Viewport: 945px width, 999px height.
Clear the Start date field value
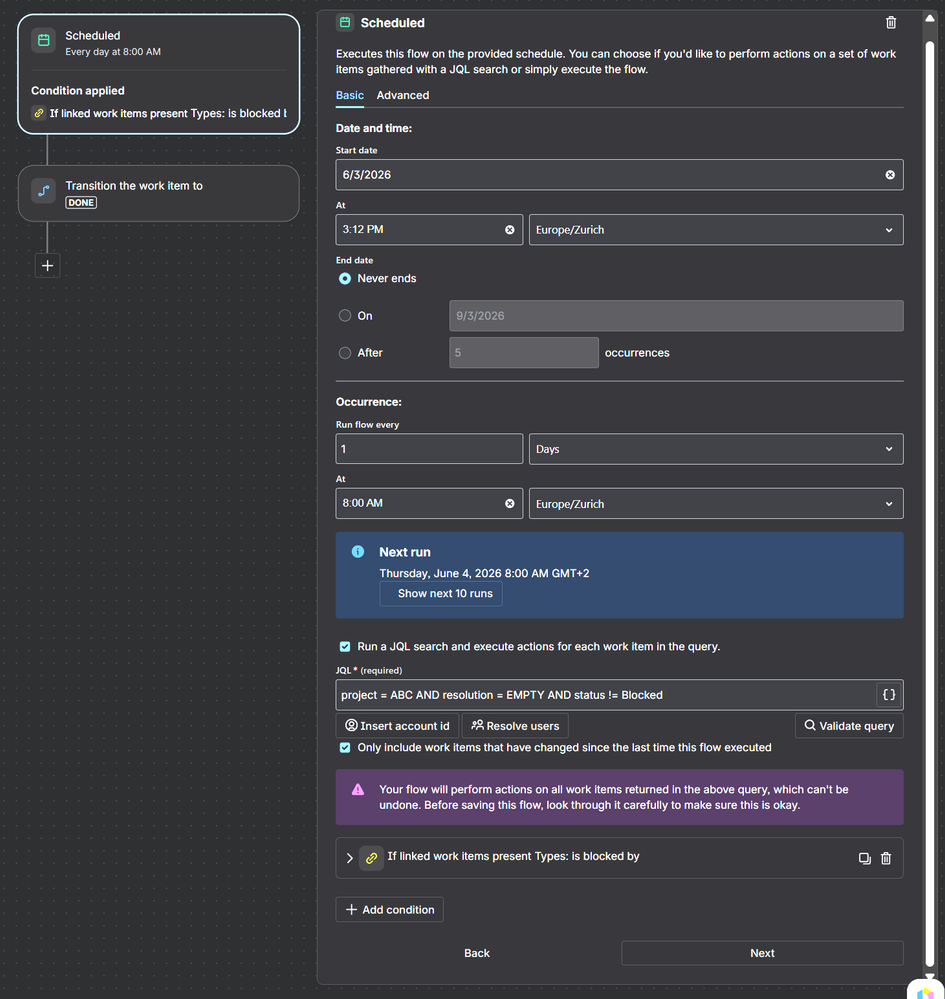coord(890,175)
